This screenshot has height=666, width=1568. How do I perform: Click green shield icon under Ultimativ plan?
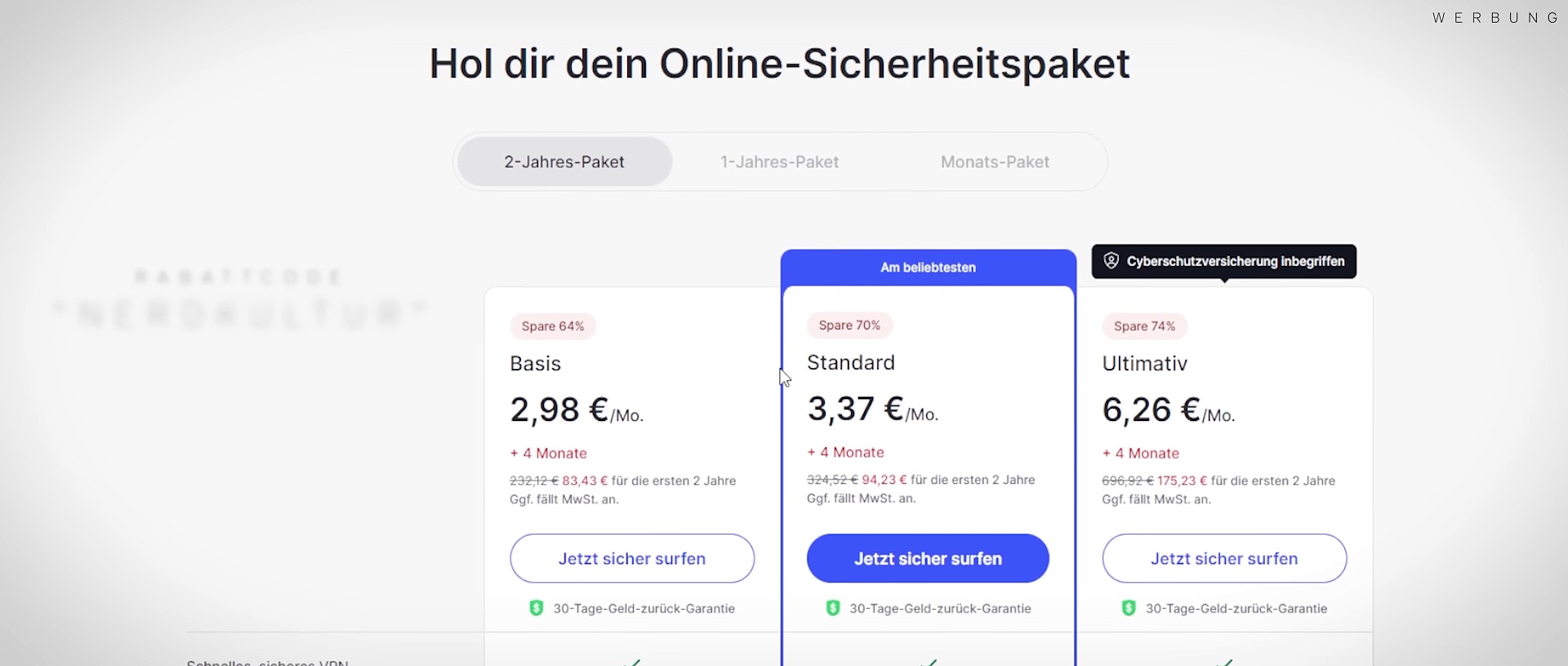tap(1129, 608)
